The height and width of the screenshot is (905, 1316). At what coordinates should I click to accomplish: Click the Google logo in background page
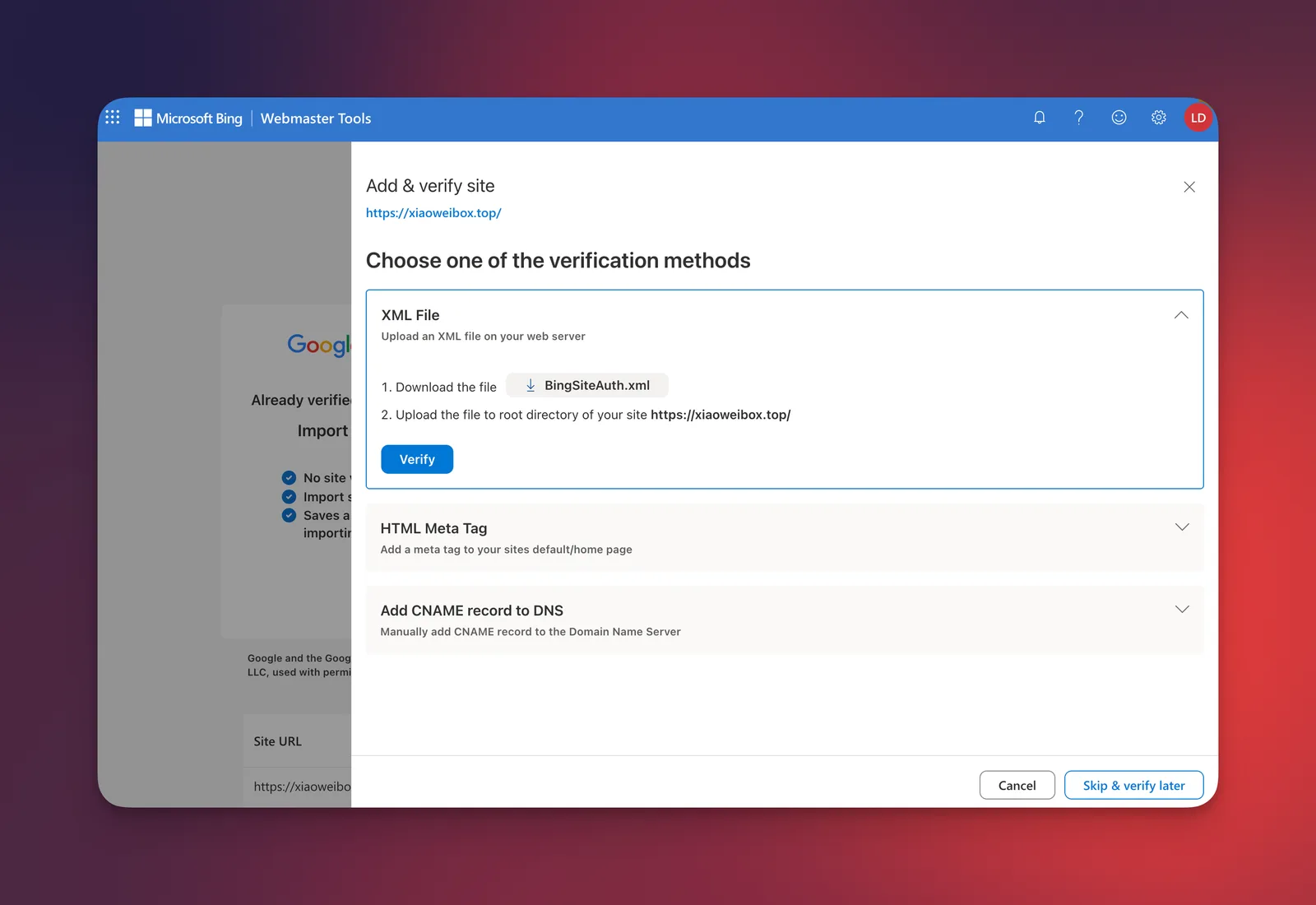[319, 345]
